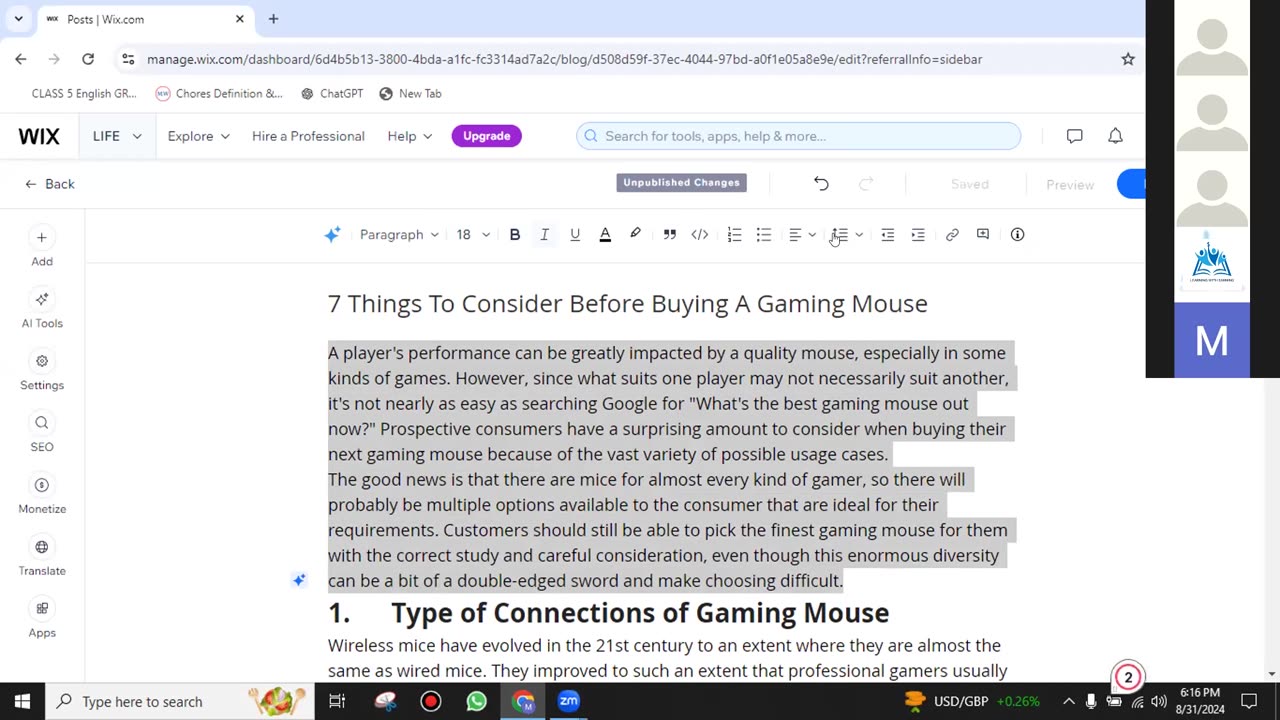The image size is (1280, 720).
Task: Open the Apps panel
Action: click(42, 620)
